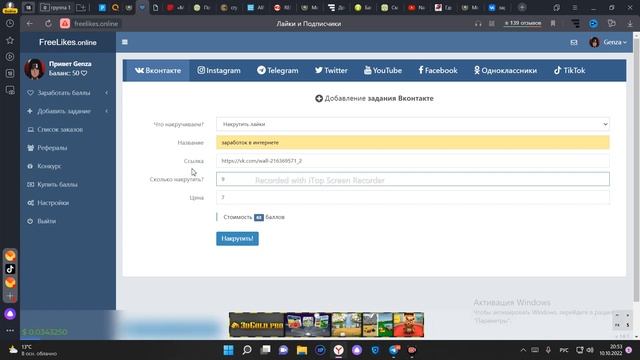Click the FreeLikes.online logo
Image resolution: width=640 pixels, height=360 pixels.
[x=68, y=42]
